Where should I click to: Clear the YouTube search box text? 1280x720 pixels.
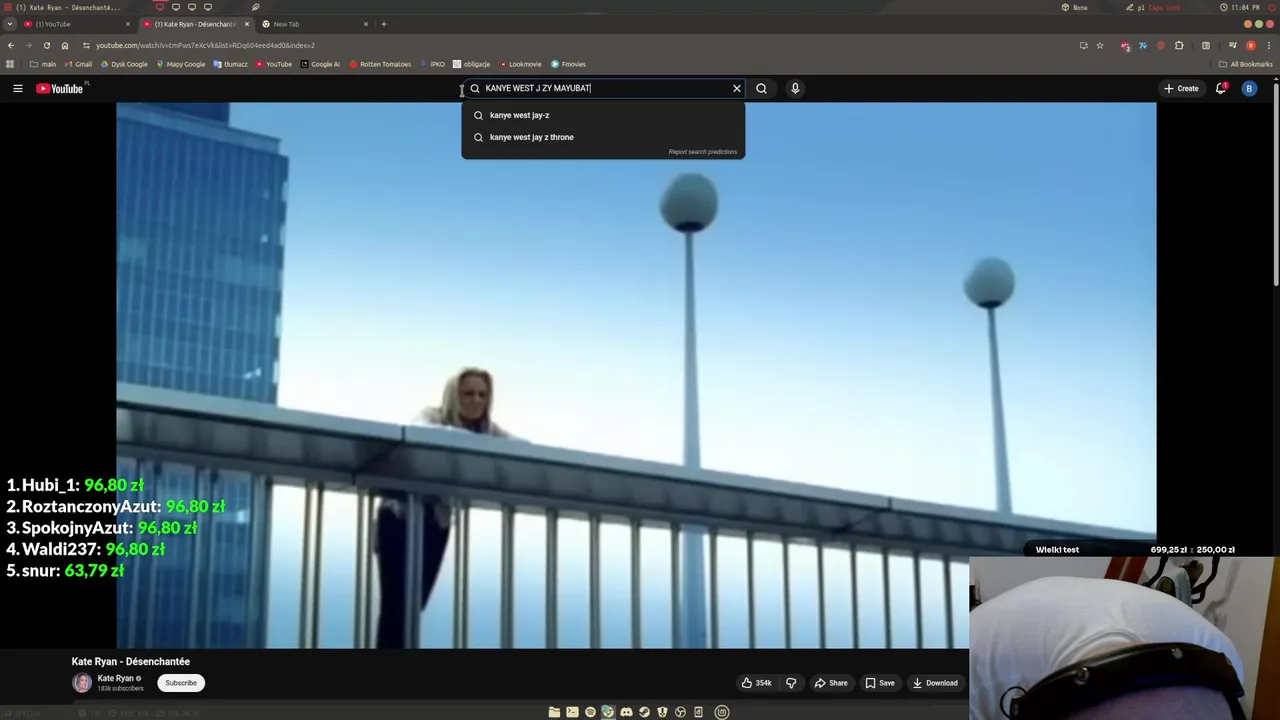click(737, 88)
